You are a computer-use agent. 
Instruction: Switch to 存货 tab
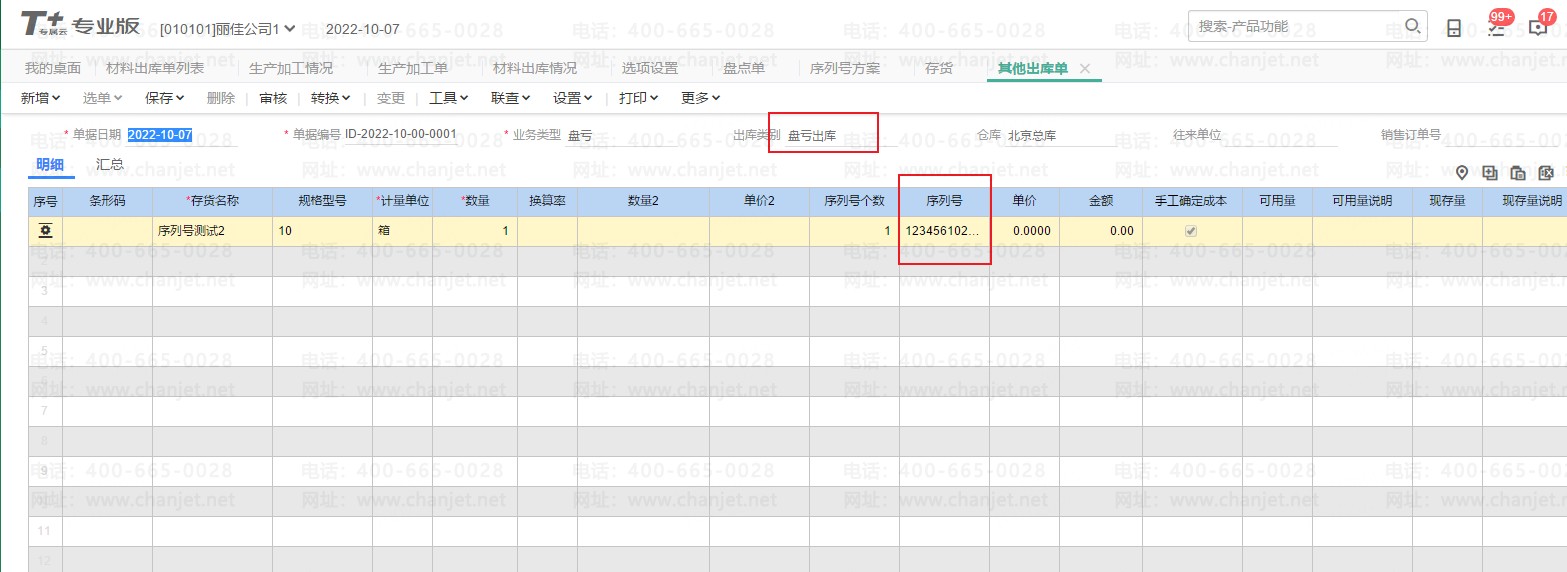pyautogui.click(x=939, y=68)
